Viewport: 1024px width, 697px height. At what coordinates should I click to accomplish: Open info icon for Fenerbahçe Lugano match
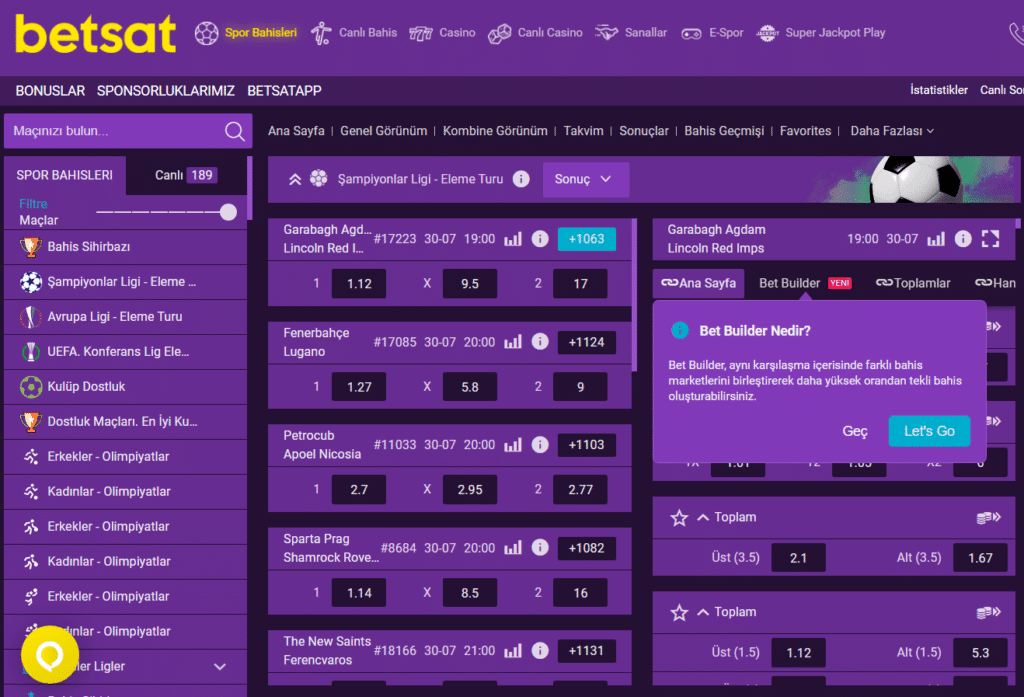coord(540,342)
